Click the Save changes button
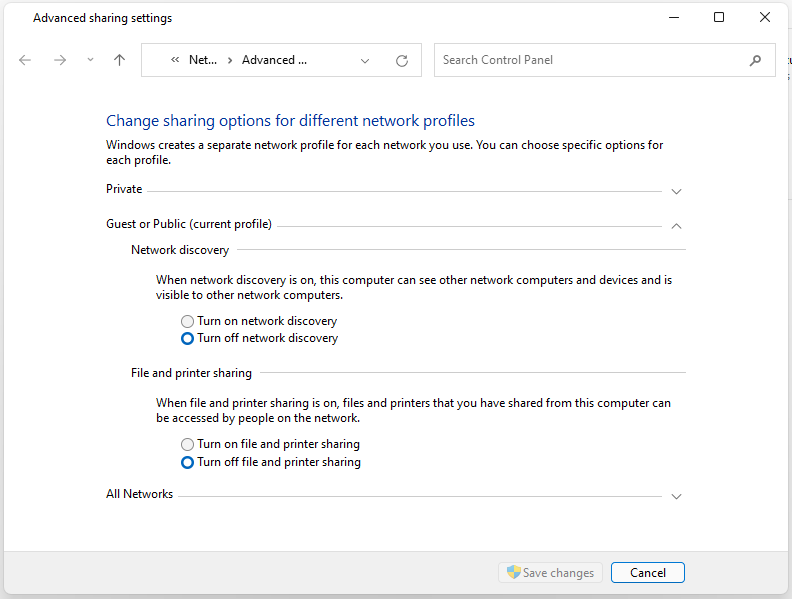The height and width of the screenshot is (599, 792). (550, 573)
